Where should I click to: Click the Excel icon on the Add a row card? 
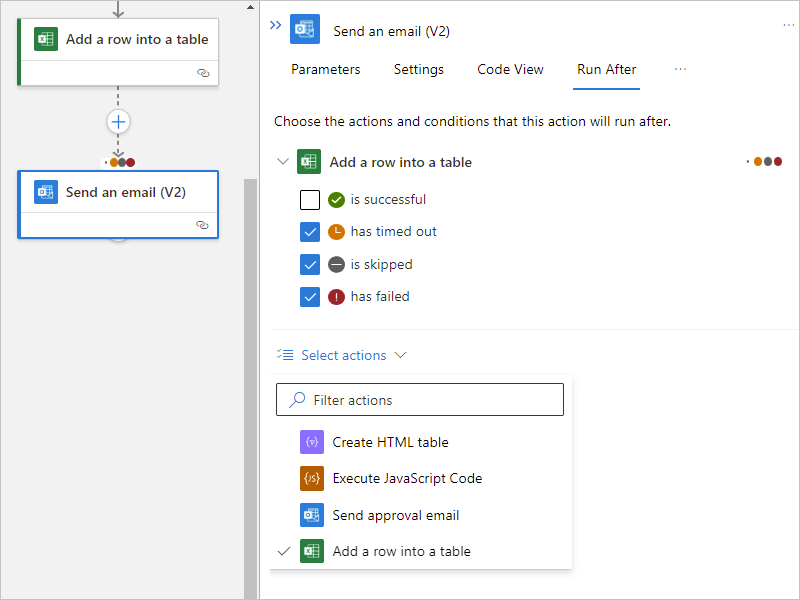(x=46, y=40)
